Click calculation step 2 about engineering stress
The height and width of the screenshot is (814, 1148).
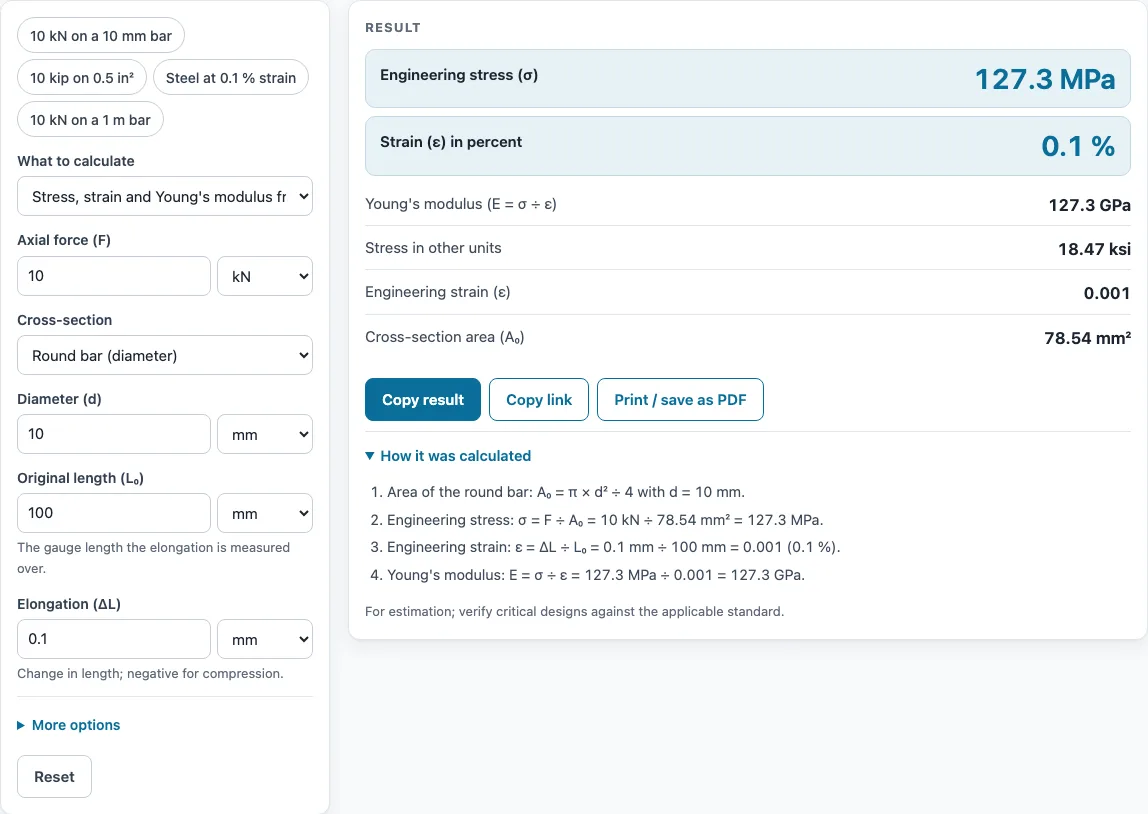click(605, 520)
